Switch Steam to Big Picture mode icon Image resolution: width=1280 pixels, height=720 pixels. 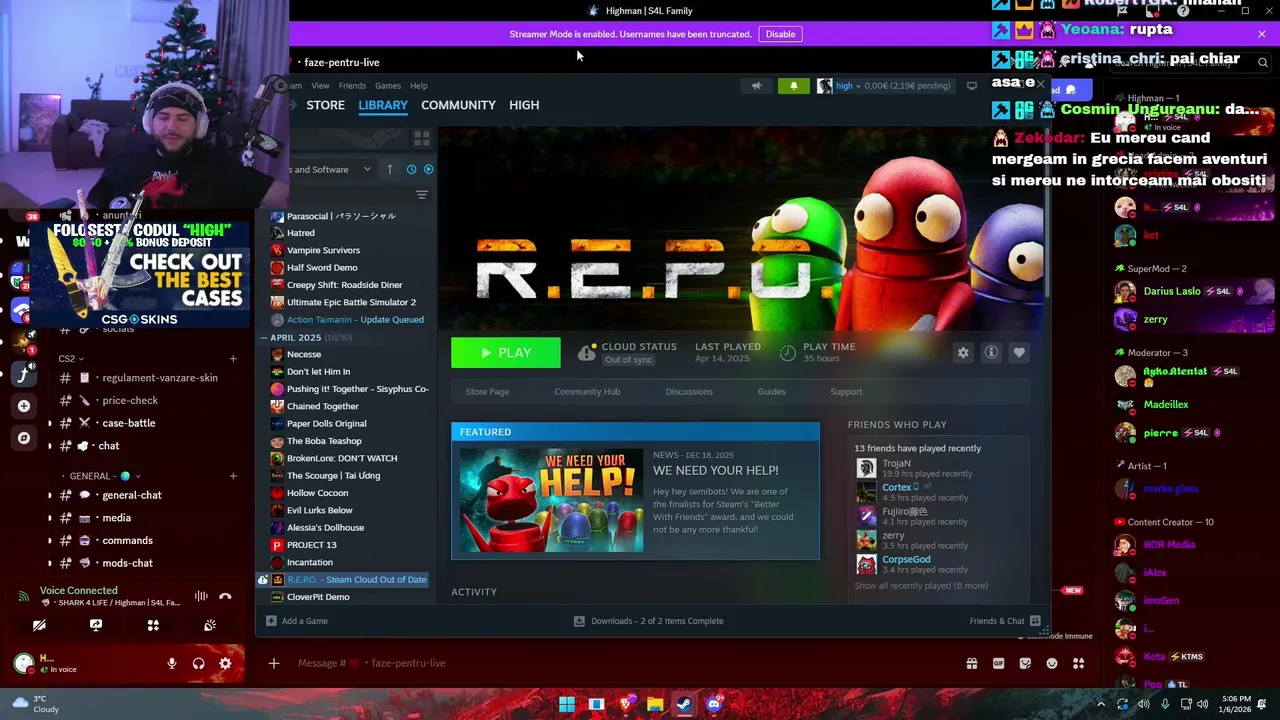coord(972,86)
